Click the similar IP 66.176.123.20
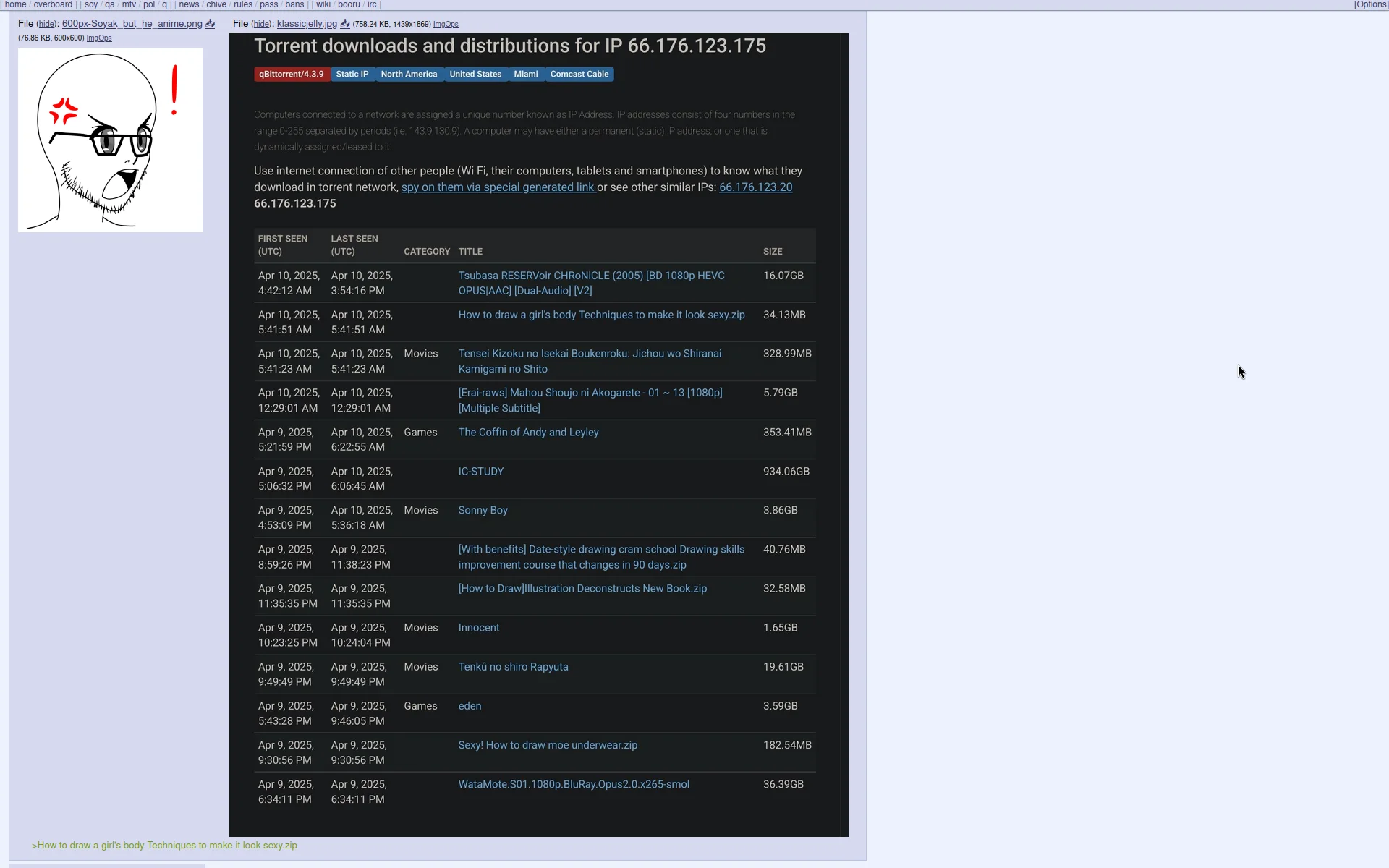Viewport: 1389px width, 868px height. (755, 187)
